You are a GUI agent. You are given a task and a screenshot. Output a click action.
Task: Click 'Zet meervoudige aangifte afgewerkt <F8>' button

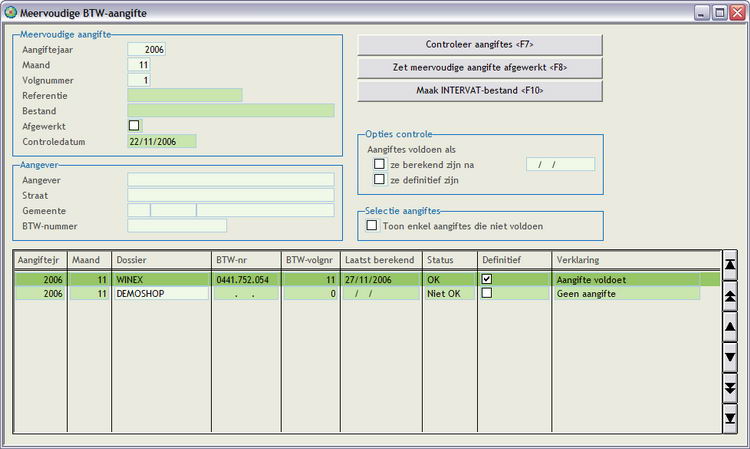click(x=480, y=67)
